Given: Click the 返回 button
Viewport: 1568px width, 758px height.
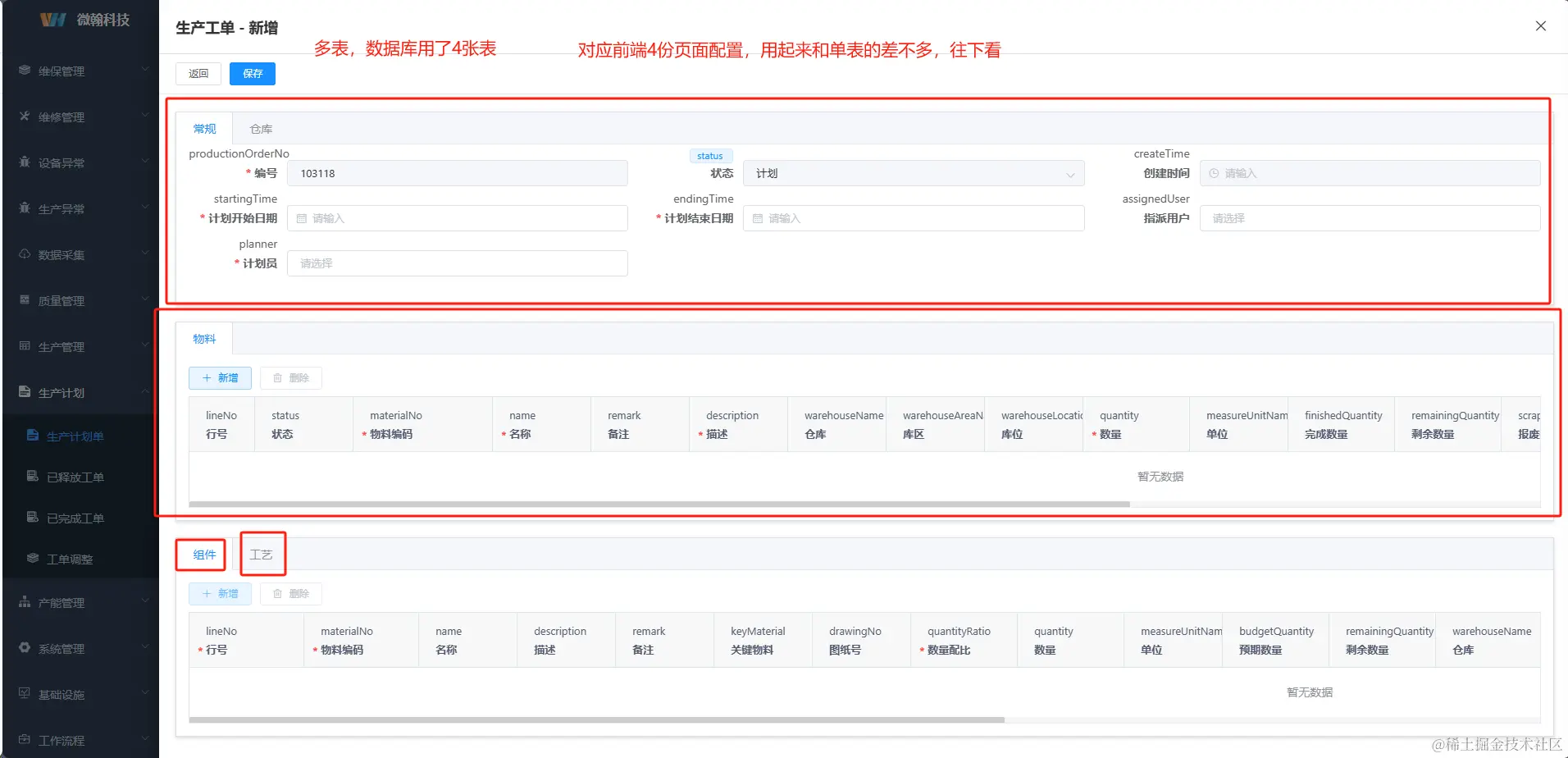Looking at the screenshot, I should [x=198, y=74].
